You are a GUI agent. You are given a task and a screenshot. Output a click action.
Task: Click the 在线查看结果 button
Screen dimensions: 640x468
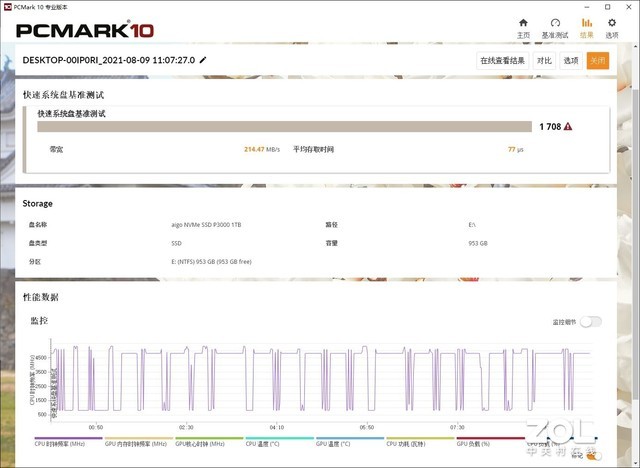[502, 61]
